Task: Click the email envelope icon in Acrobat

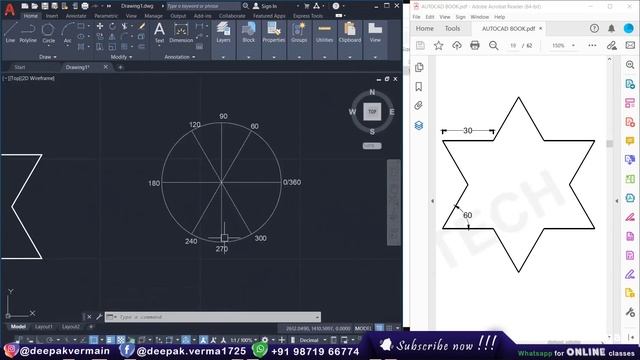Action: 630,45
